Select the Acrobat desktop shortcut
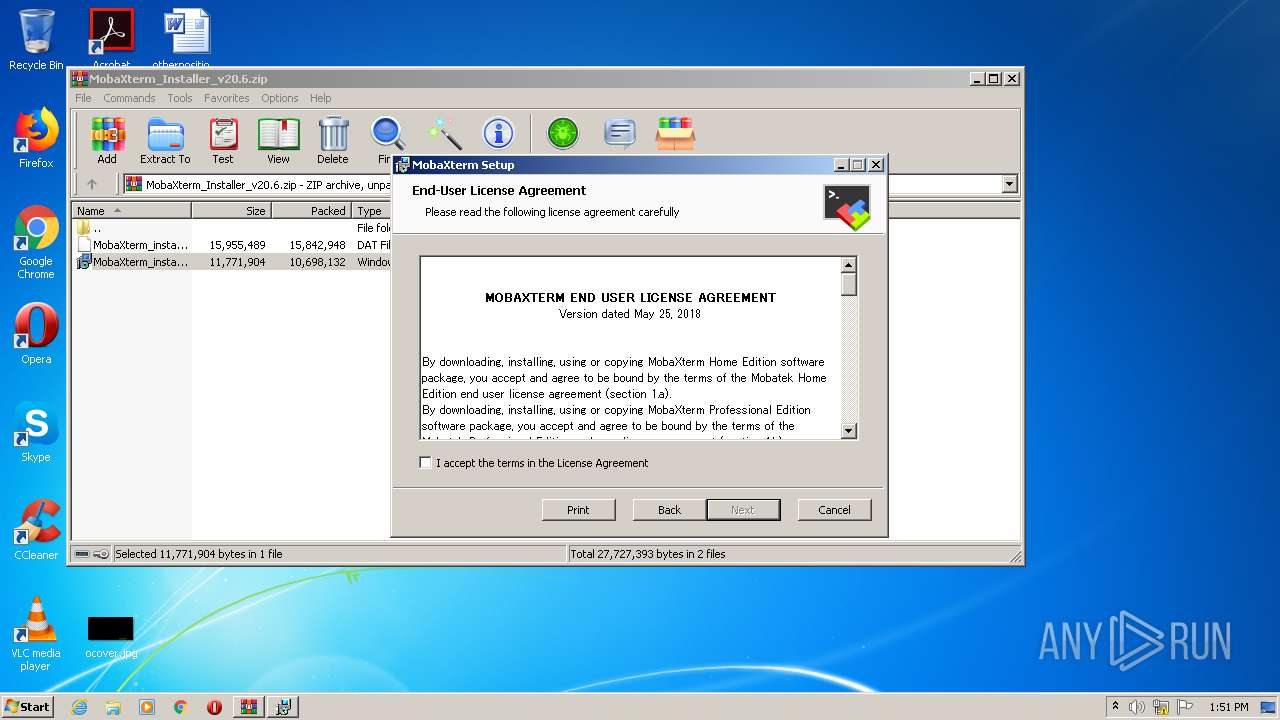The image size is (1280, 720). point(111,40)
